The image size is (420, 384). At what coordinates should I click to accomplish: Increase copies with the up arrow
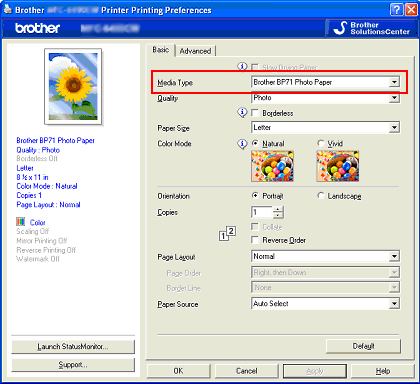click(x=278, y=210)
